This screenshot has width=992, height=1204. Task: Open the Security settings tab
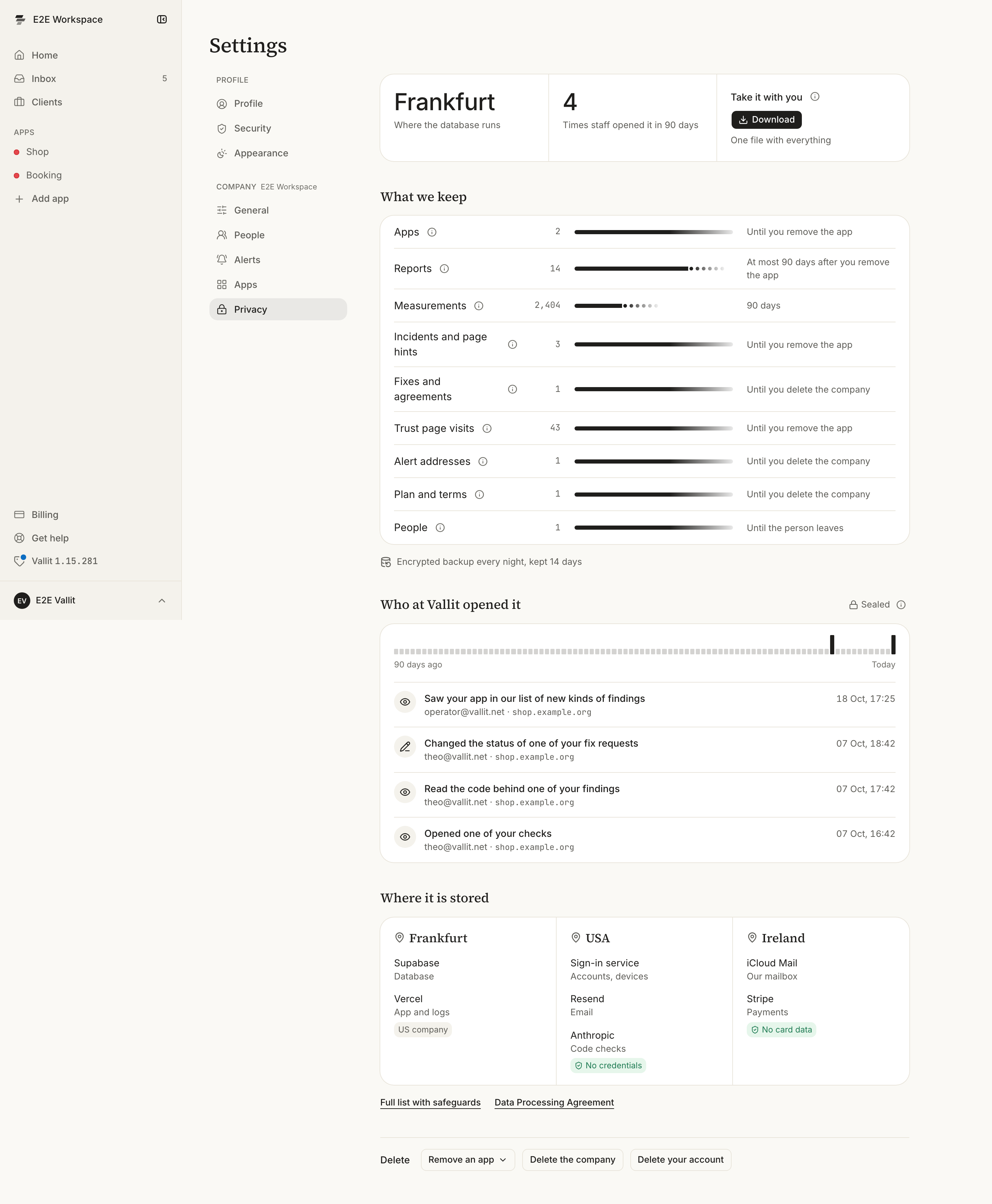point(278,128)
